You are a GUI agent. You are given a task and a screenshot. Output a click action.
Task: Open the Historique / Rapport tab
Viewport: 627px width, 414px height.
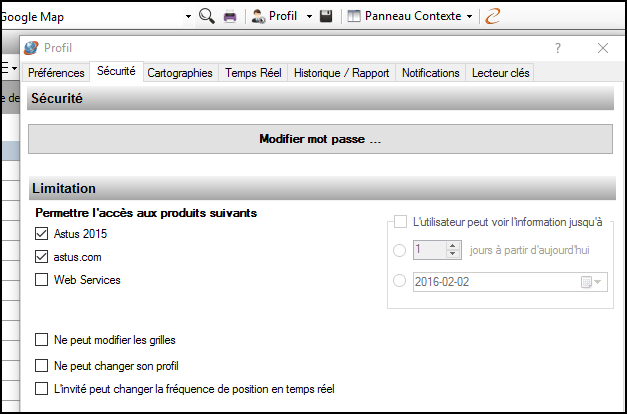343,73
